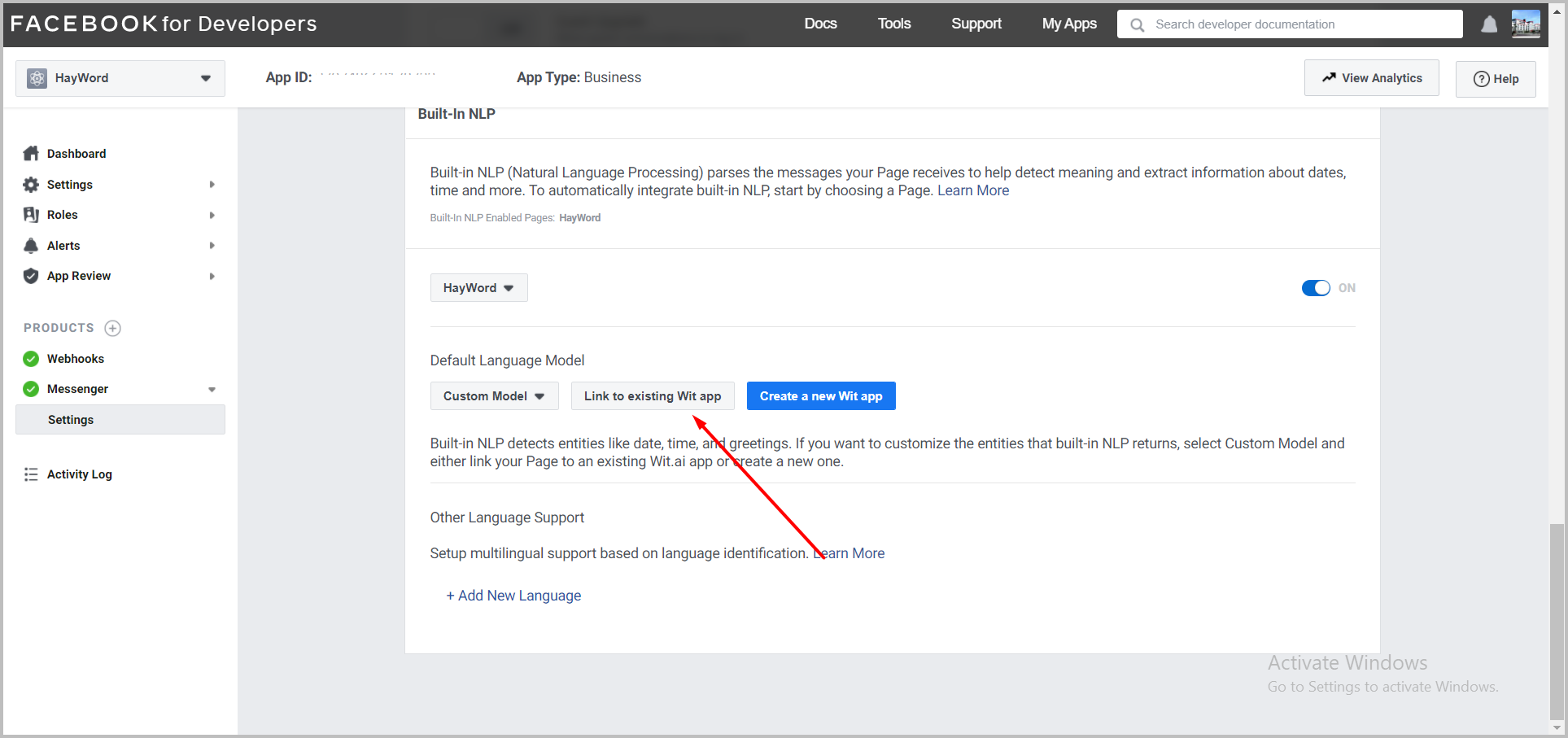Open Learn More link under Other Language Support
The image size is (1568, 738).
tap(849, 553)
